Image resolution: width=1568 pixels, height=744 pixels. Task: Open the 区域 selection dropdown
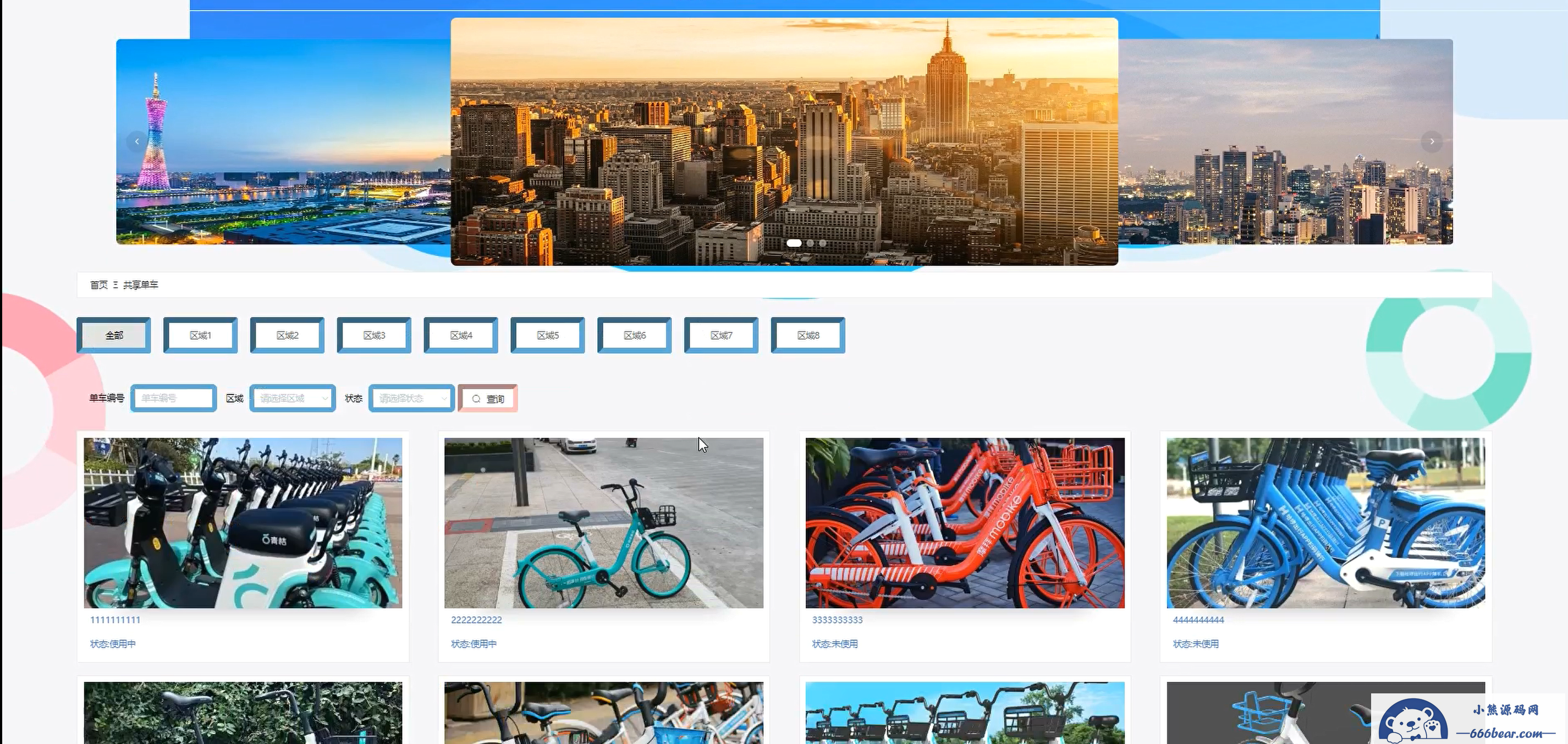click(x=293, y=398)
